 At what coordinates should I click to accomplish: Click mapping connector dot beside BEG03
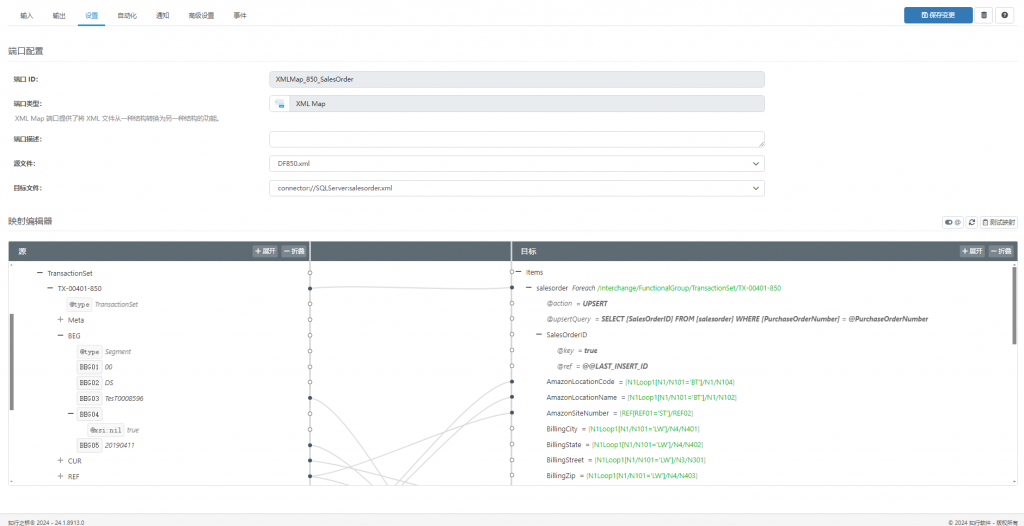(310, 398)
